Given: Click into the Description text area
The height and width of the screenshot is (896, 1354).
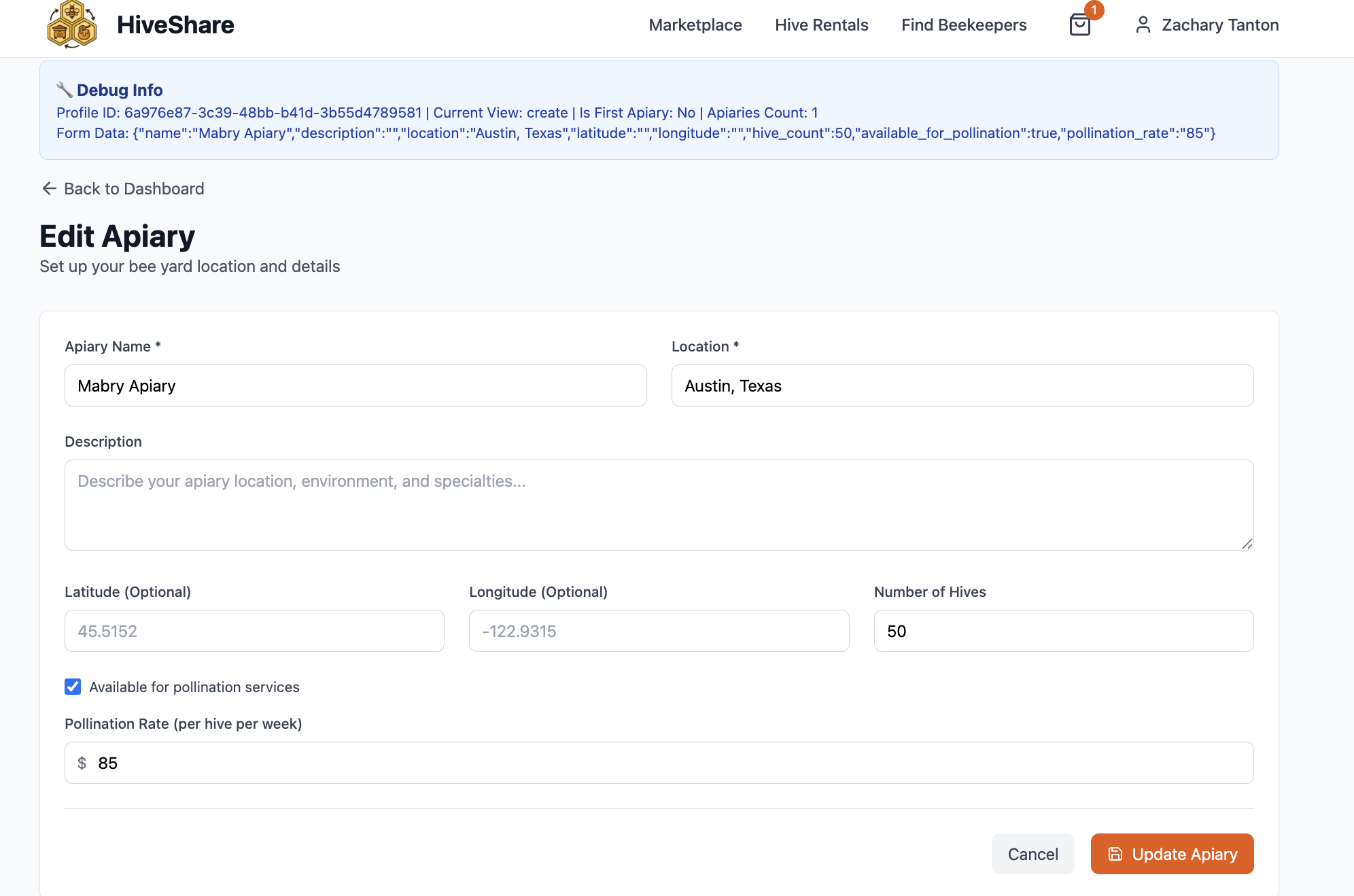Looking at the screenshot, I should [658, 504].
